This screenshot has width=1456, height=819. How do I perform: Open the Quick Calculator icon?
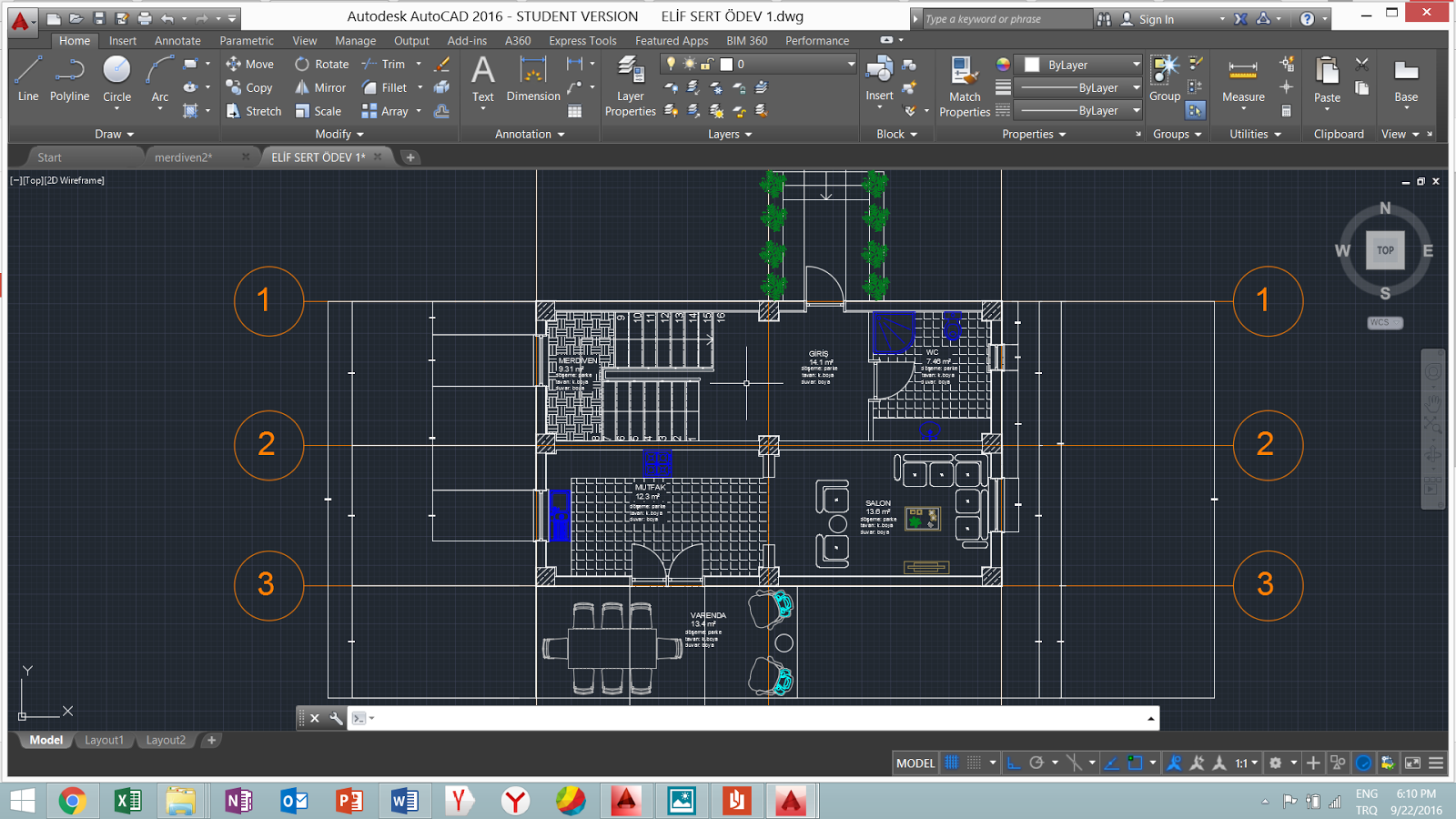[1286, 111]
